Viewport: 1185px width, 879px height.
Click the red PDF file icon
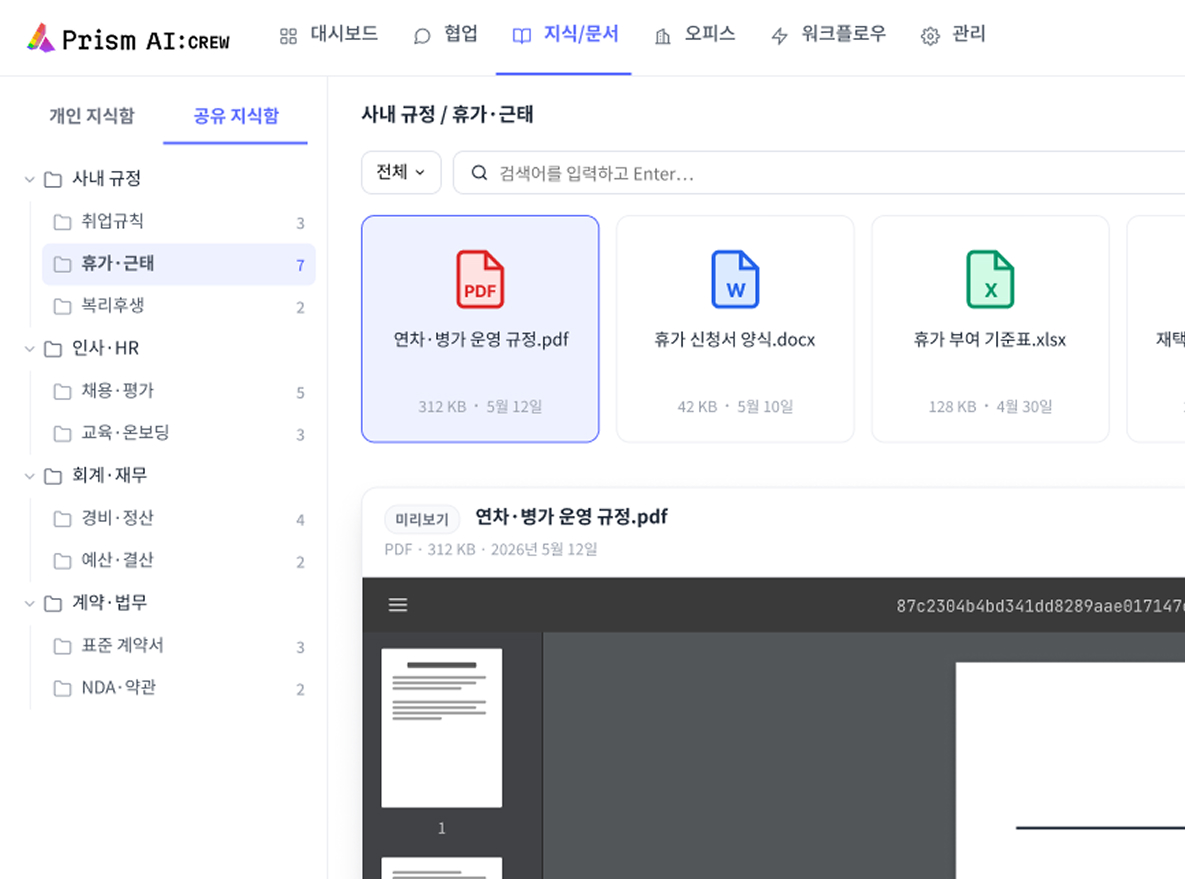pyautogui.click(x=480, y=279)
